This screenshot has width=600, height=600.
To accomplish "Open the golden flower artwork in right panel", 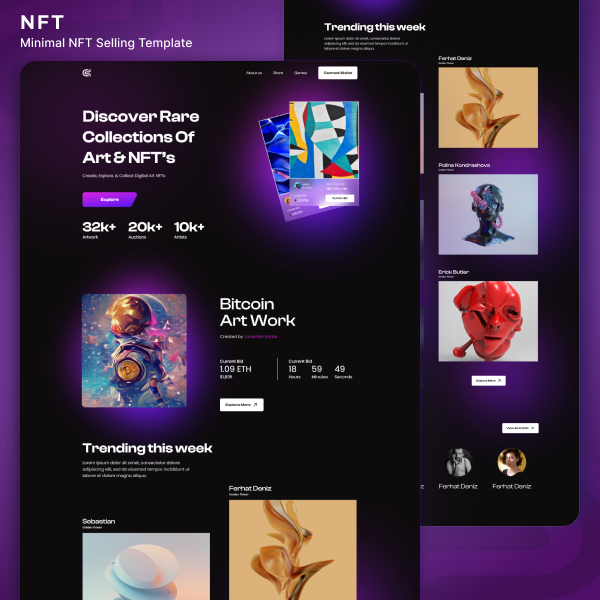I will pos(488,108).
